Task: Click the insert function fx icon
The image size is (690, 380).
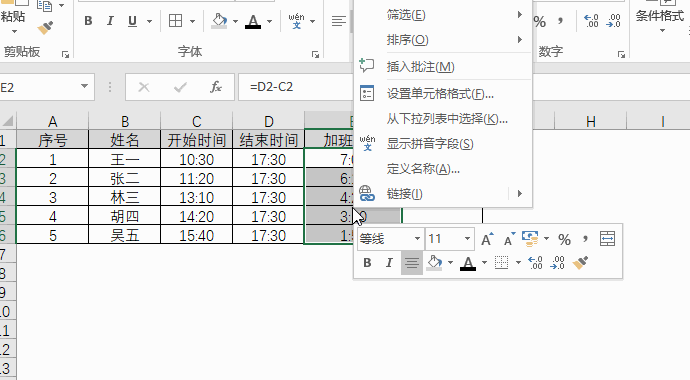Action: [x=216, y=87]
